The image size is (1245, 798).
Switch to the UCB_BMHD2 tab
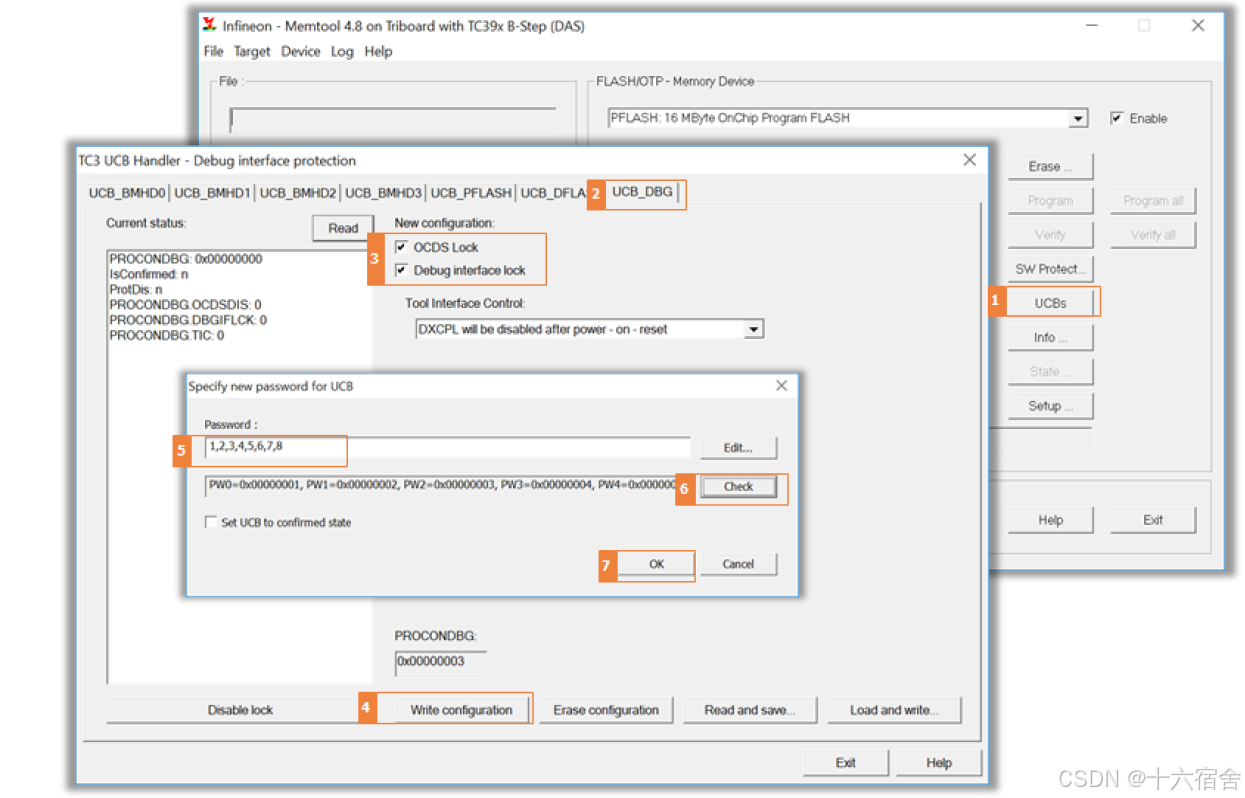click(297, 192)
